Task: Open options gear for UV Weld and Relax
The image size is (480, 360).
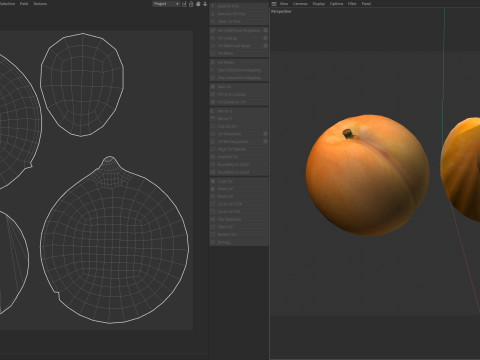Action: coord(266,46)
